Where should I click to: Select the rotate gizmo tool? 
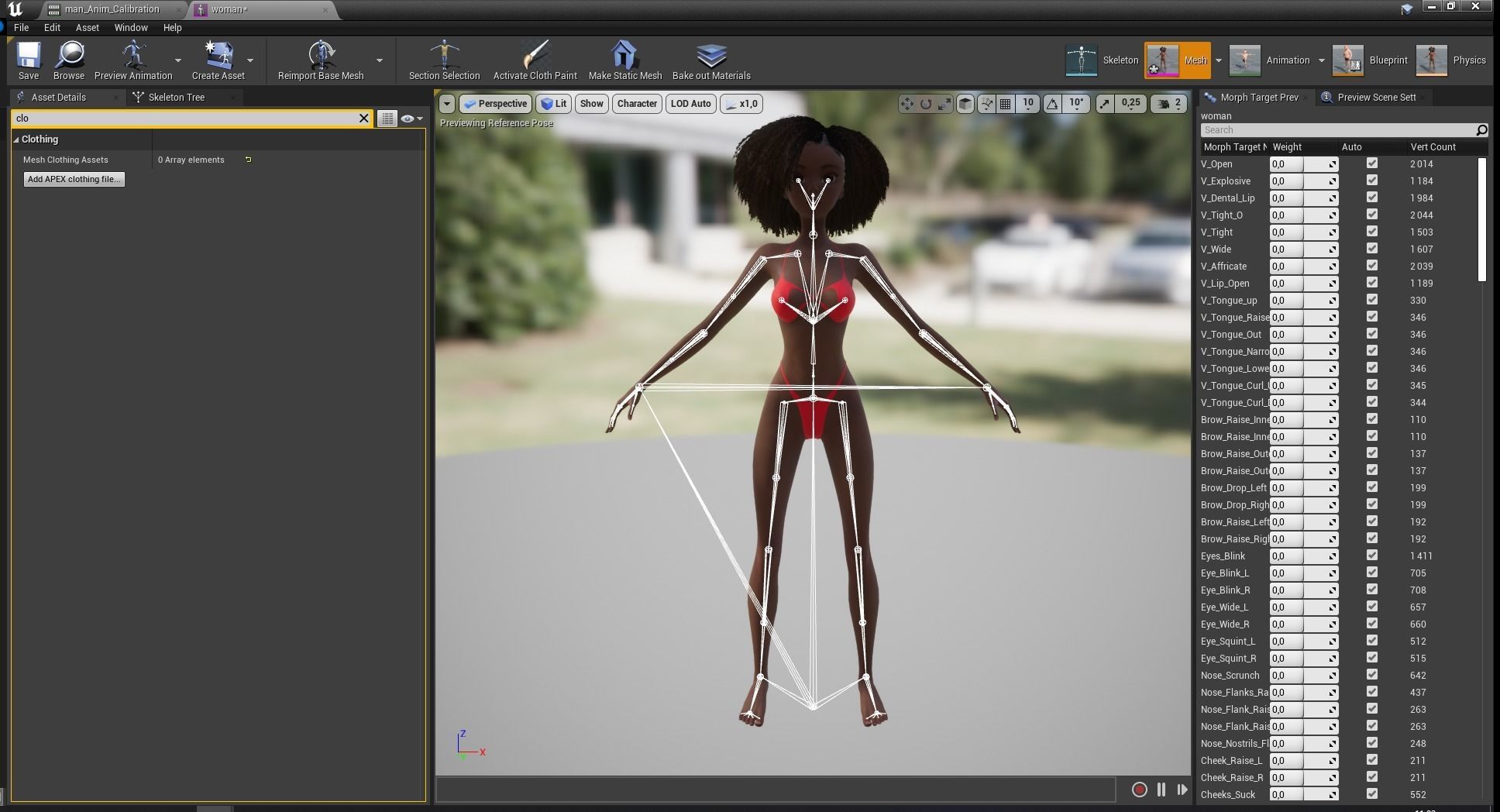pyautogui.click(x=926, y=104)
